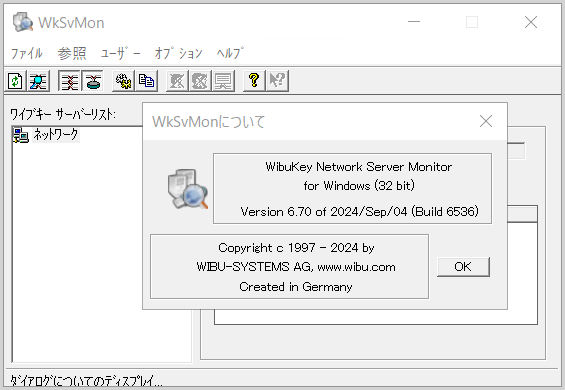Close the WkSvMonについて dialog
565x390 pixels.
tap(486, 121)
